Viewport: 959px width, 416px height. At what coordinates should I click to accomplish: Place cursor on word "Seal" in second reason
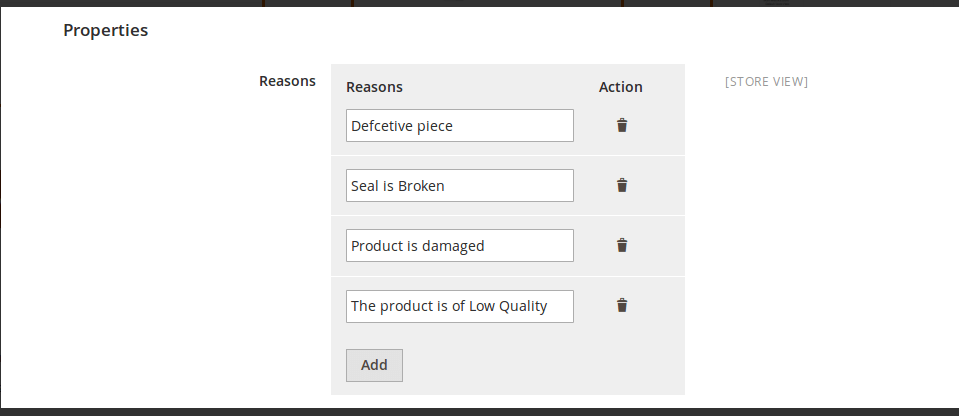(365, 186)
